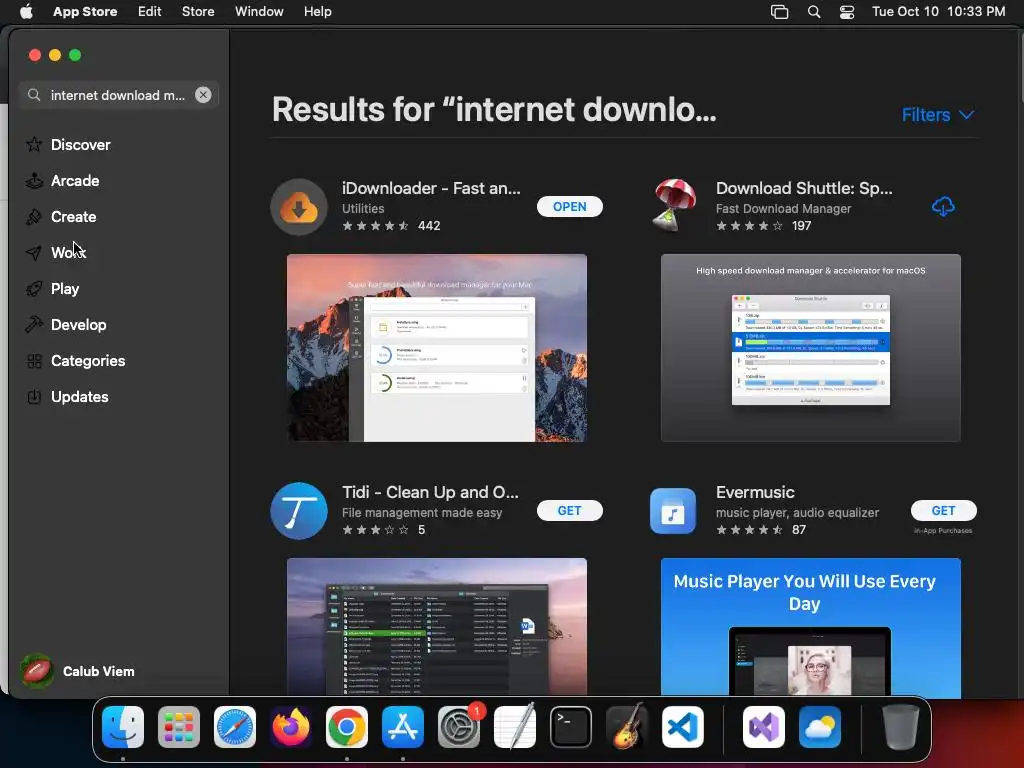Open iDownloader screenshot preview

tap(437, 348)
